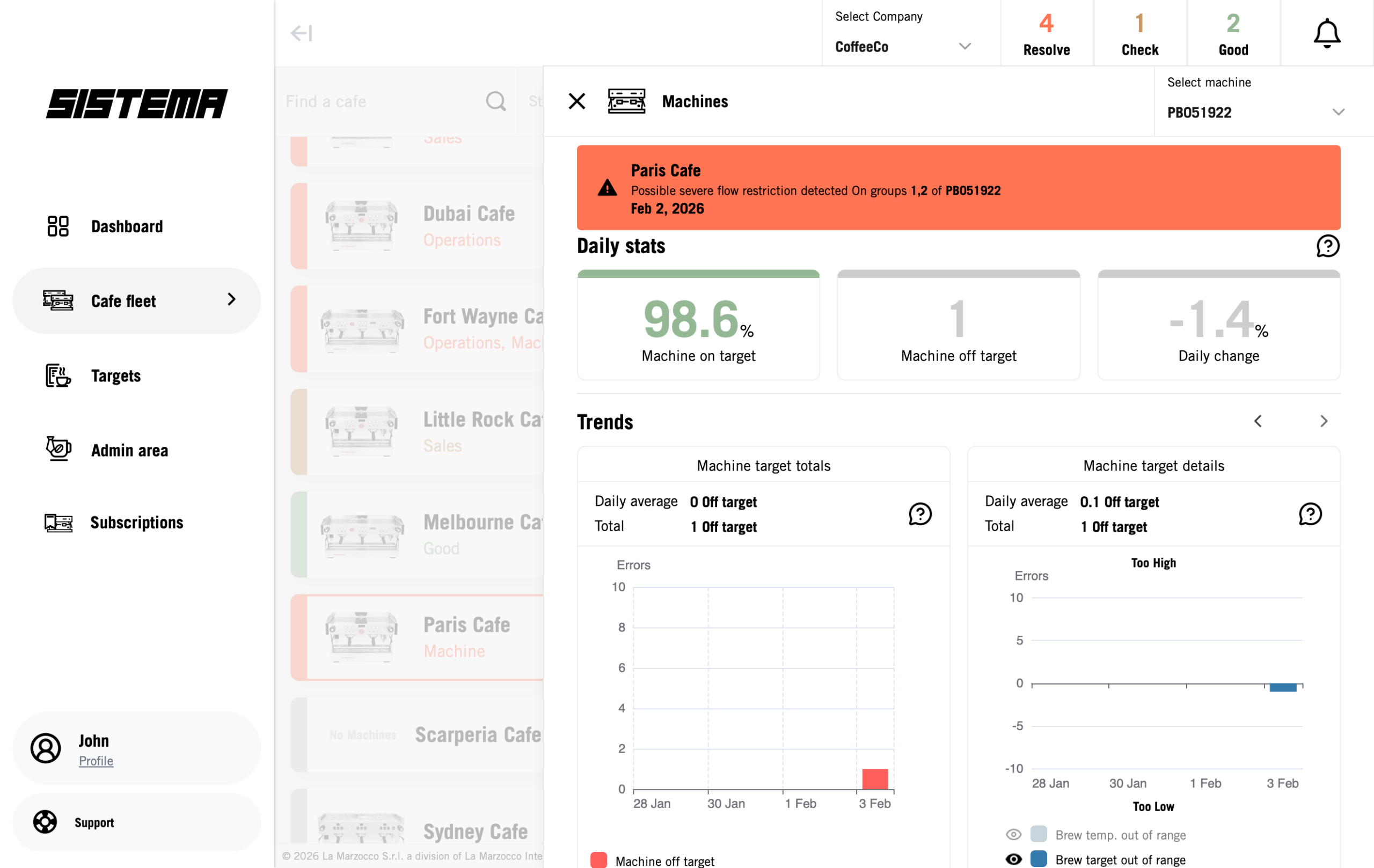Go to Dashboard in the sidebar
Viewport: 1374px width, 868px height.
tap(126, 226)
